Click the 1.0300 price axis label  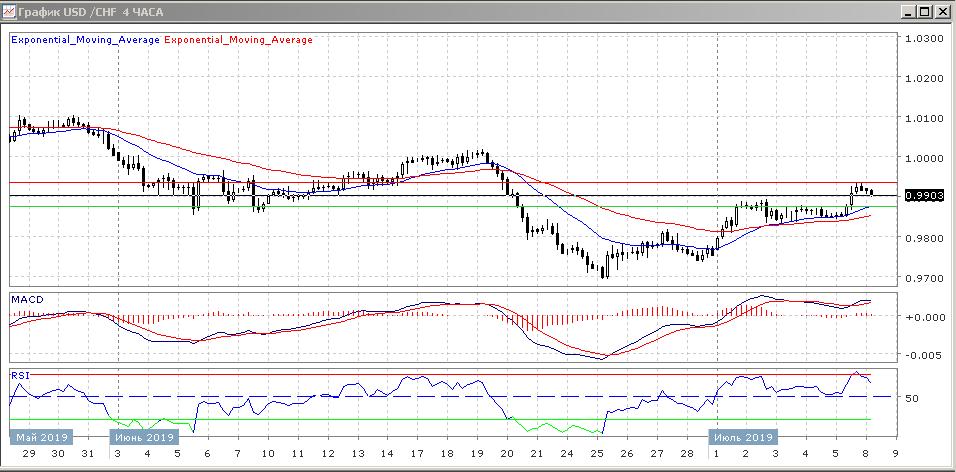pyautogui.click(x=923, y=39)
